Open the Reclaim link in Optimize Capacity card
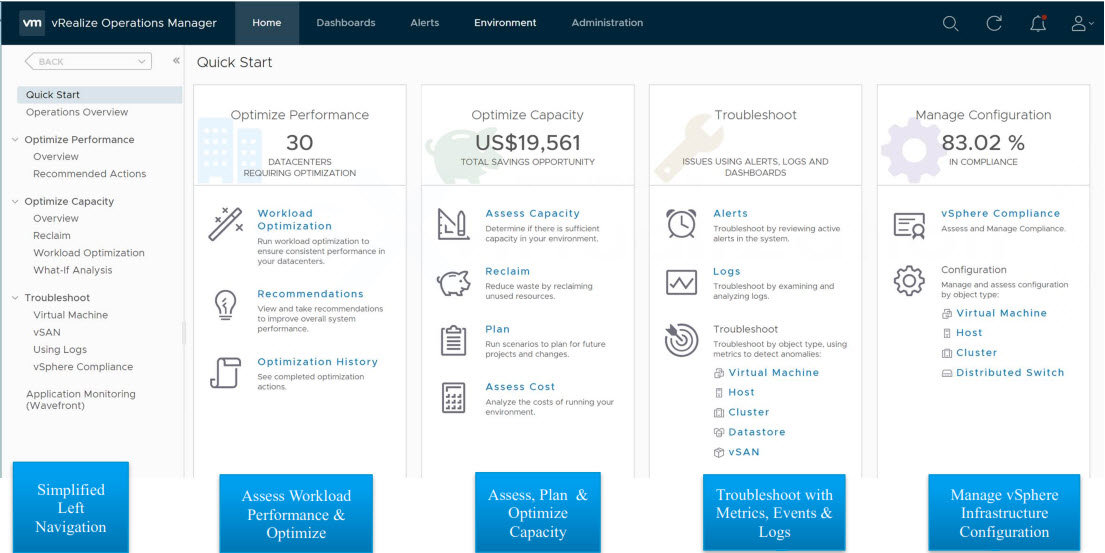The width and height of the screenshot is (1105, 553). point(507,271)
